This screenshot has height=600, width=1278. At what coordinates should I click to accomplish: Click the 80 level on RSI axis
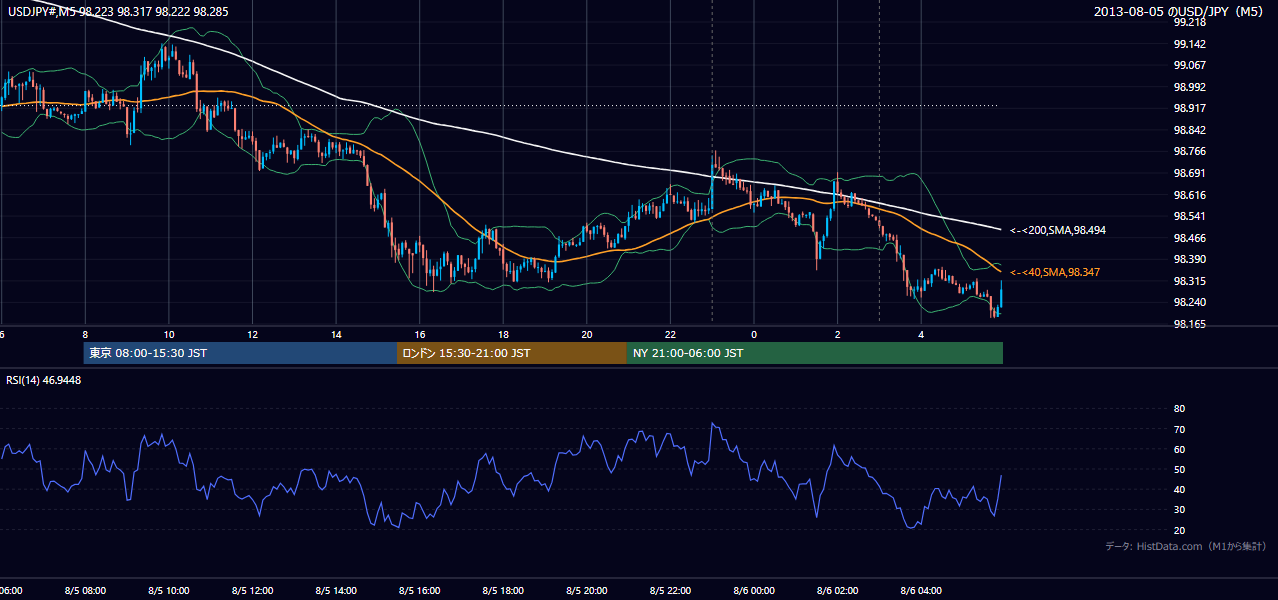[x=1179, y=409]
